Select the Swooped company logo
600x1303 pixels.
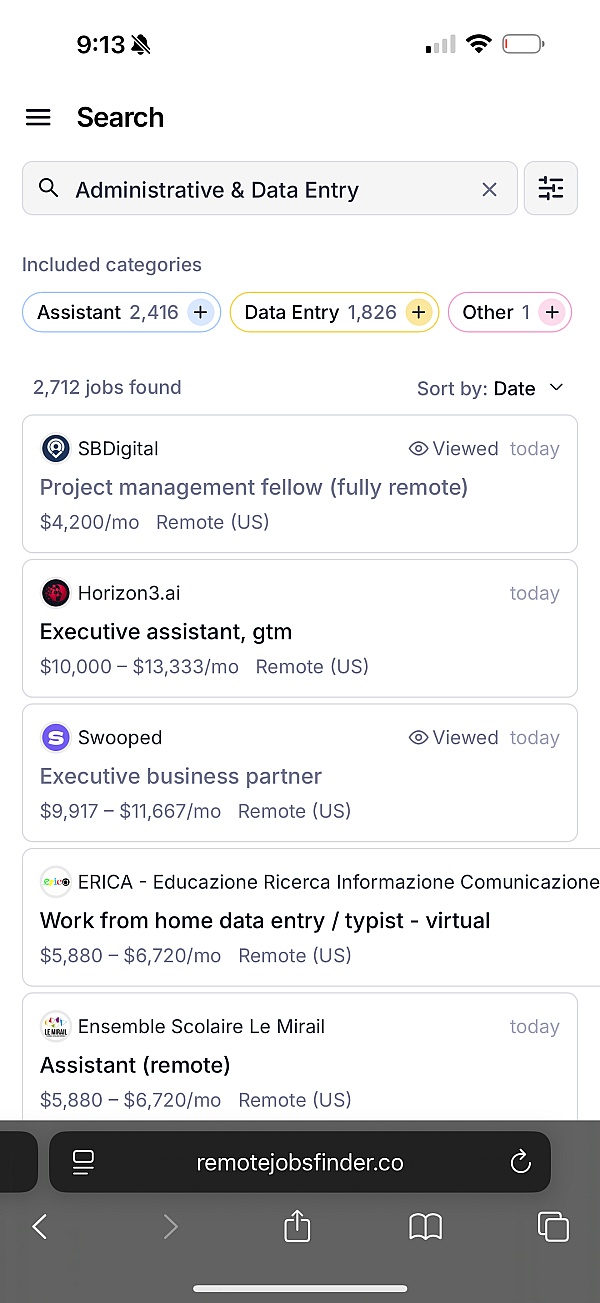56,738
